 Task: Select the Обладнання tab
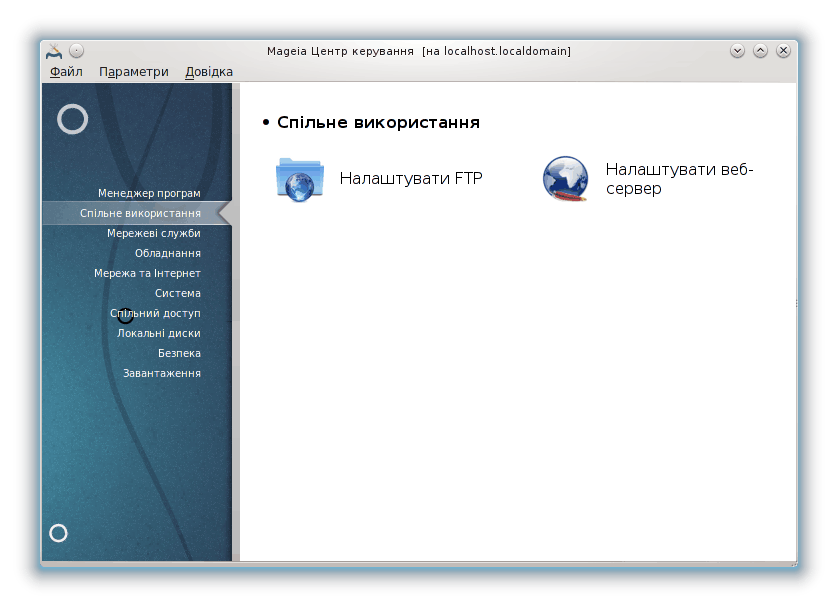(x=168, y=253)
